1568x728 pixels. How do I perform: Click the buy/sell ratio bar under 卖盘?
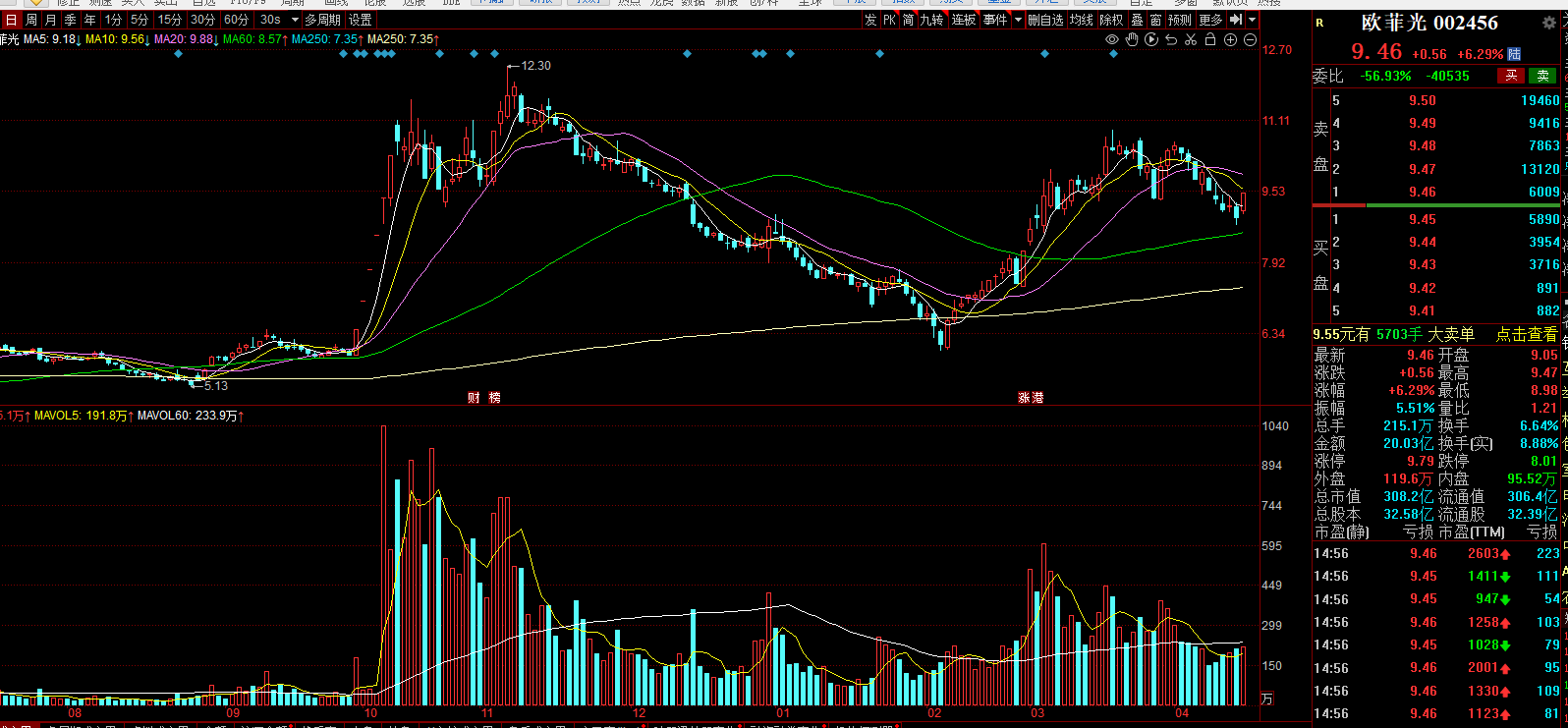pyautogui.click(x=1435, y=205)
